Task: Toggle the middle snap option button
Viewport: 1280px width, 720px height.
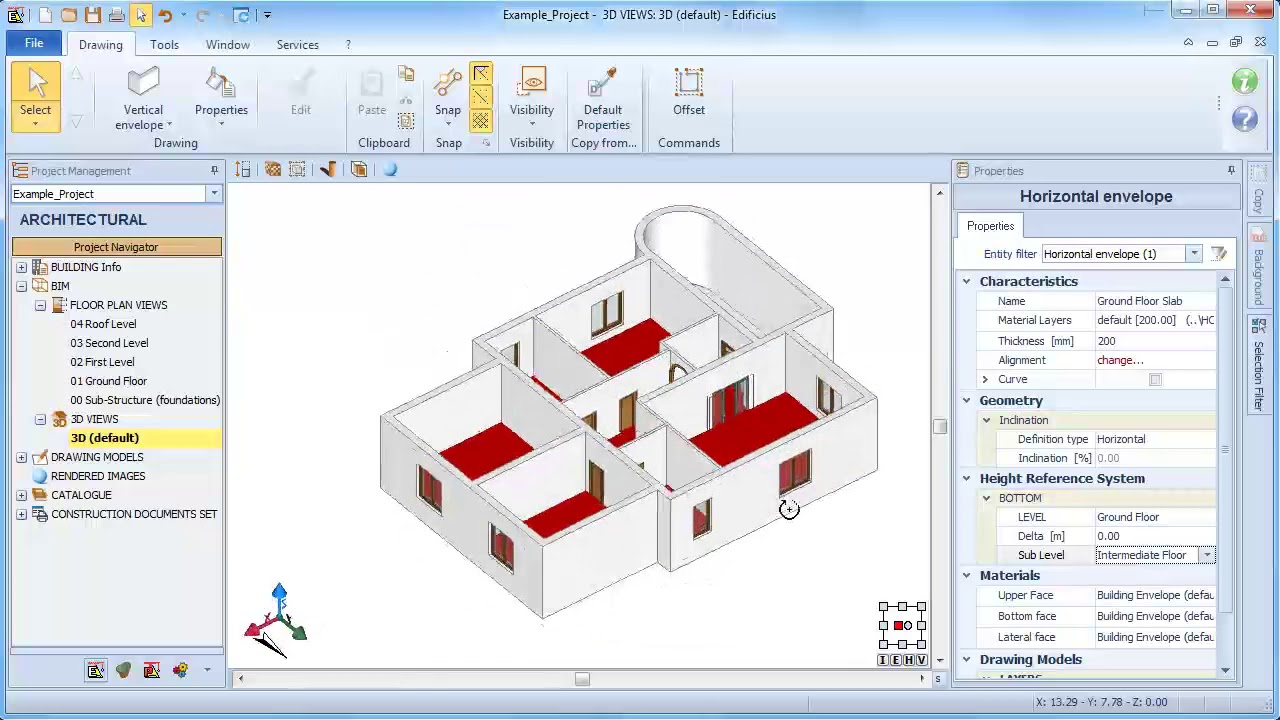Action: tap(481, 97)
